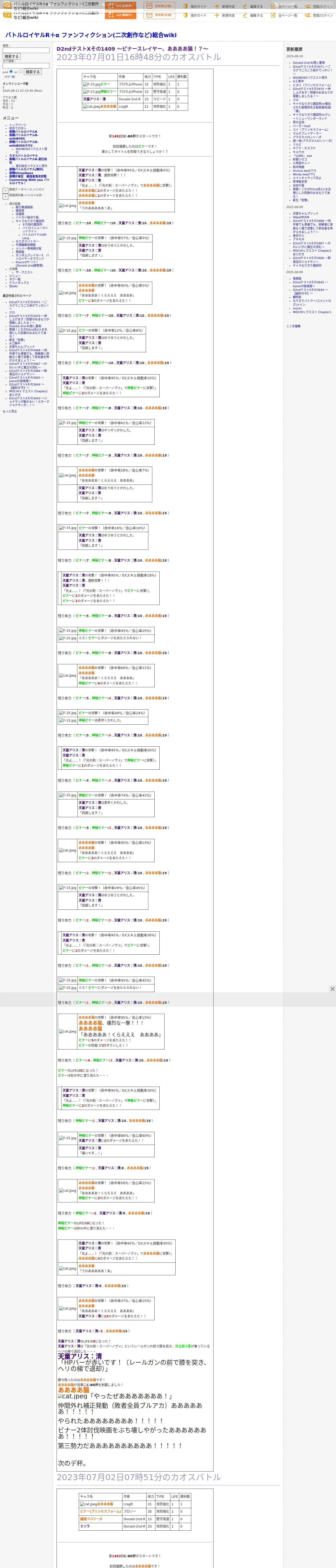Open その他の雑談所 link
Image resolution: width=336 pixels, height=1568 pixels.
(x=32, y=224)
